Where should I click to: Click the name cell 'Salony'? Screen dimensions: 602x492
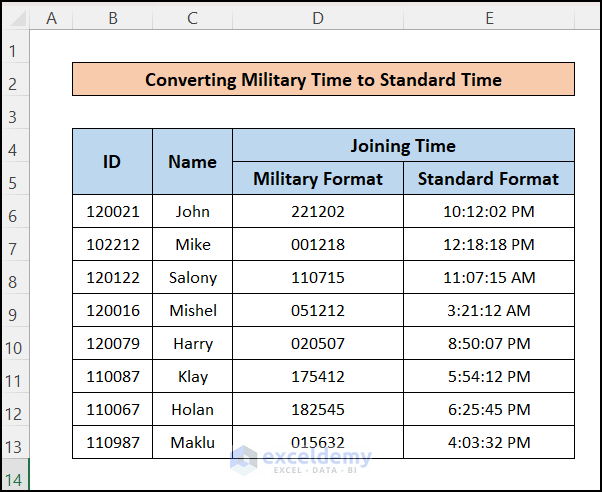192,278
